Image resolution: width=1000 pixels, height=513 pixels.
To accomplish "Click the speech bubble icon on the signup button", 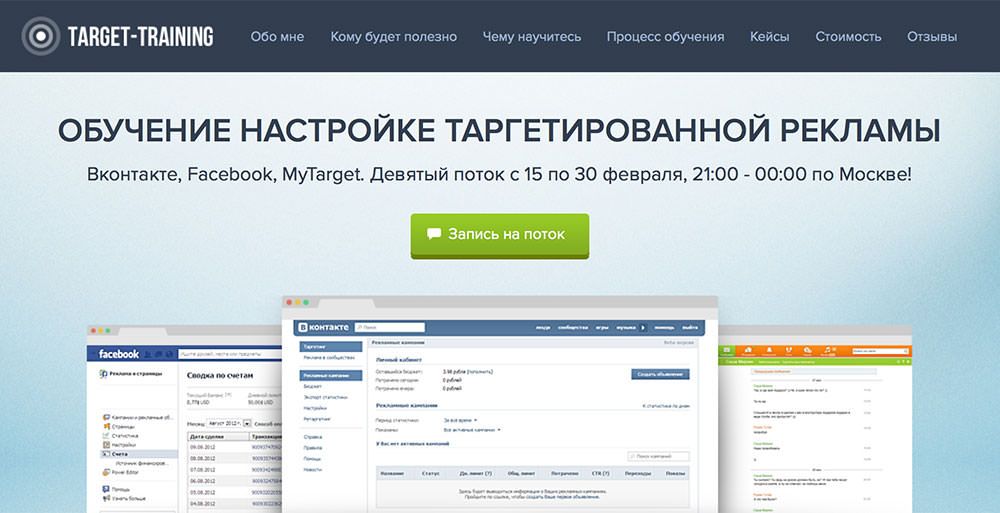I will (x=434, y=234).
